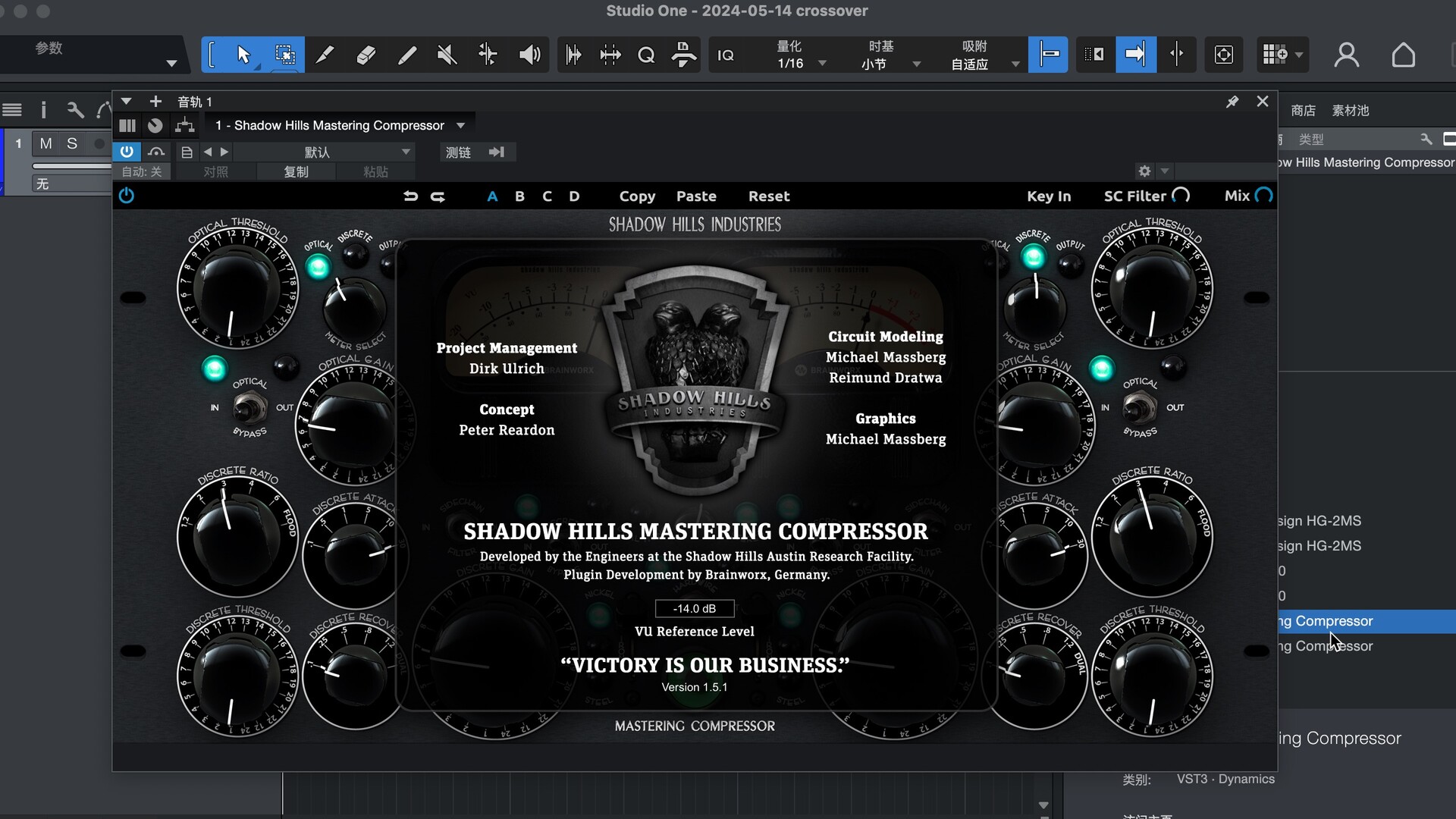The height and width of the screenshot is (819, 1456).
Task: Open the 商店 tab in browser
Action: (x=1303, y=111)
